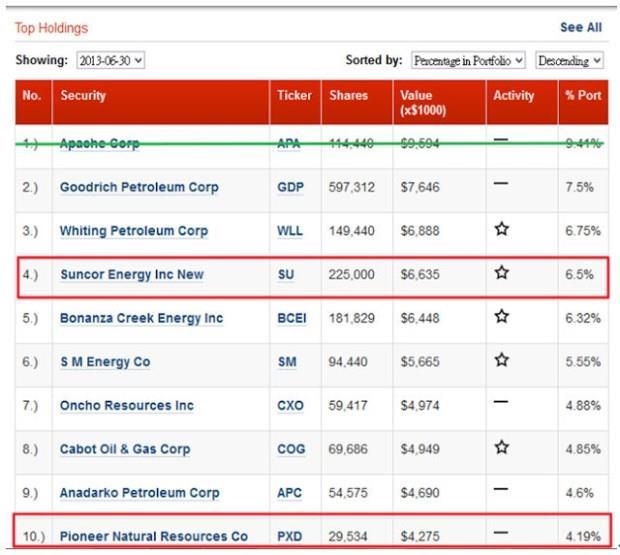Click the Ticker column header

[295, 102]
